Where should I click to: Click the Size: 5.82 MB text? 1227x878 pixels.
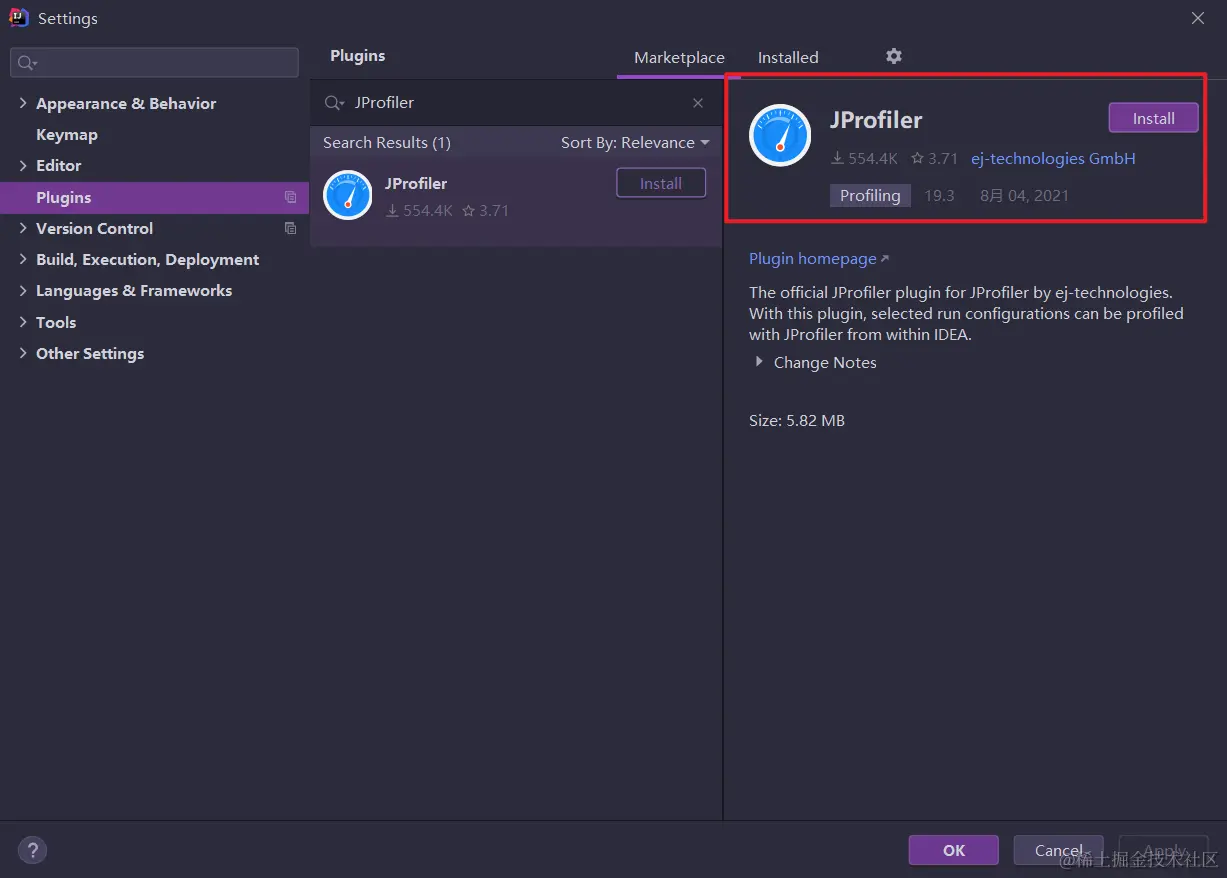[x=797, y=420]
